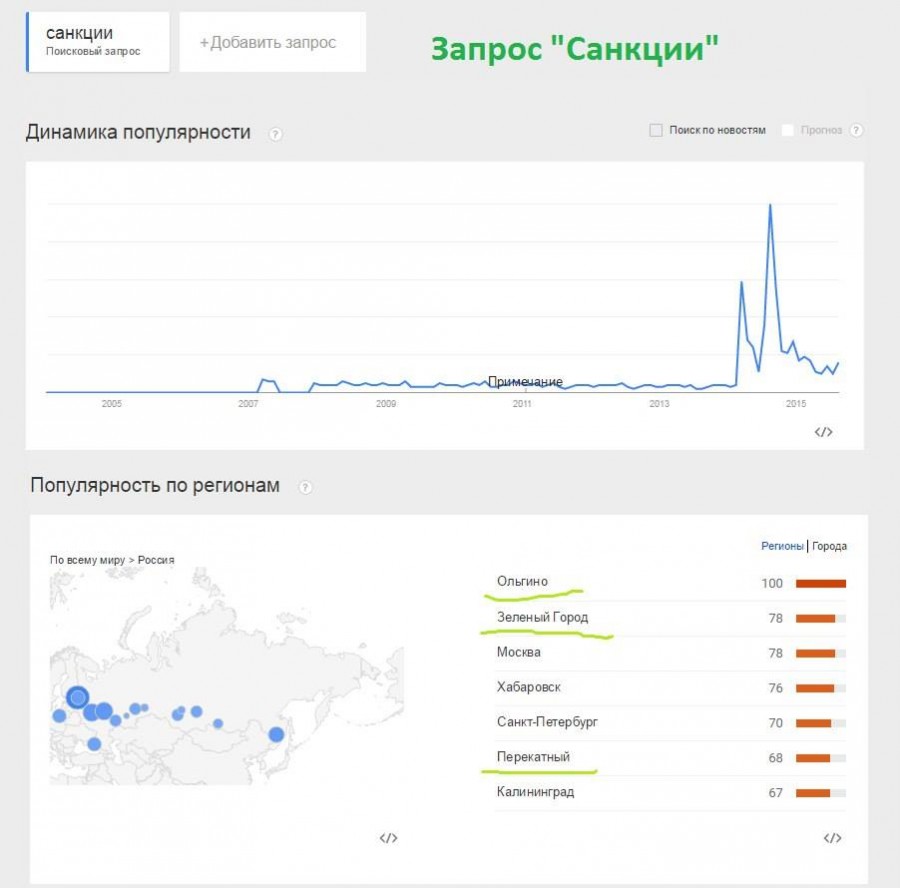Switch to the Города tab
Image resolution: width=900 pixels, height=888 pixels.
tap(829, 546)
